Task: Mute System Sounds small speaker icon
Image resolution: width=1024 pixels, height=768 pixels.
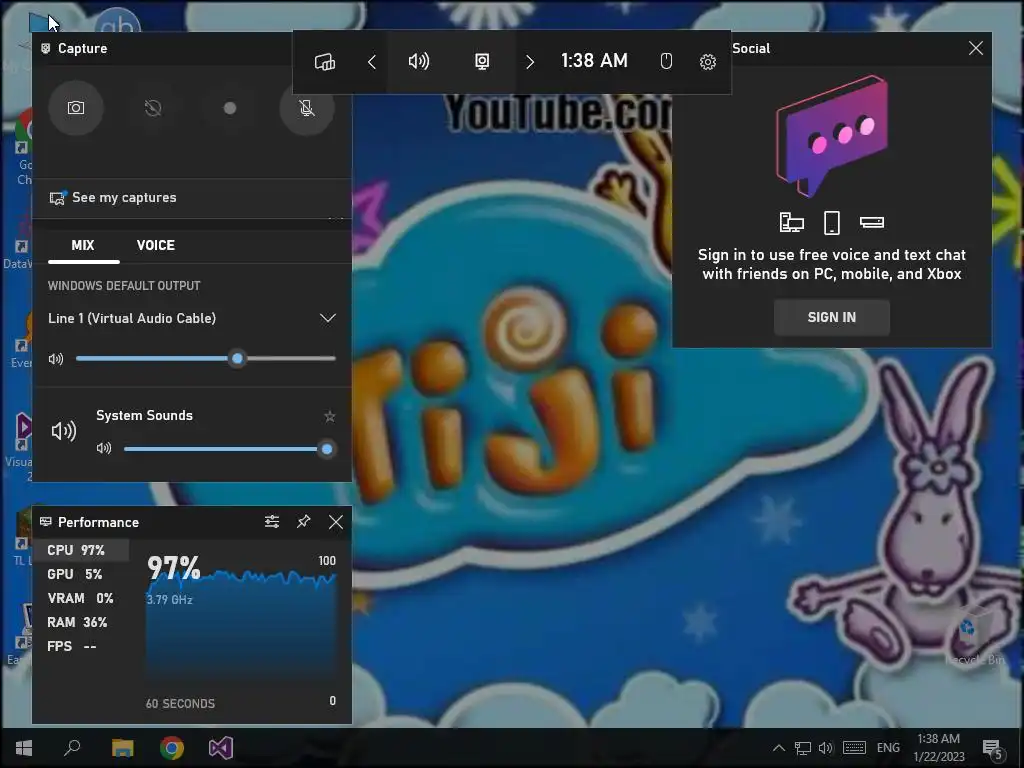Action: [104, 449]
